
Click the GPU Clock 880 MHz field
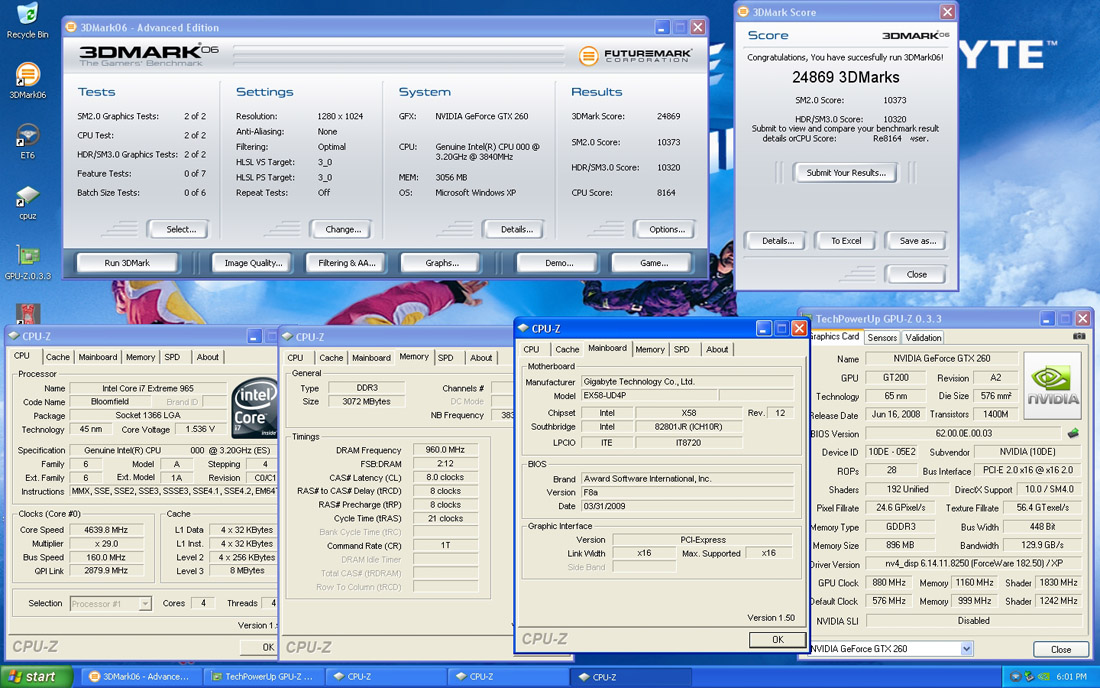(x=889, y=583)
